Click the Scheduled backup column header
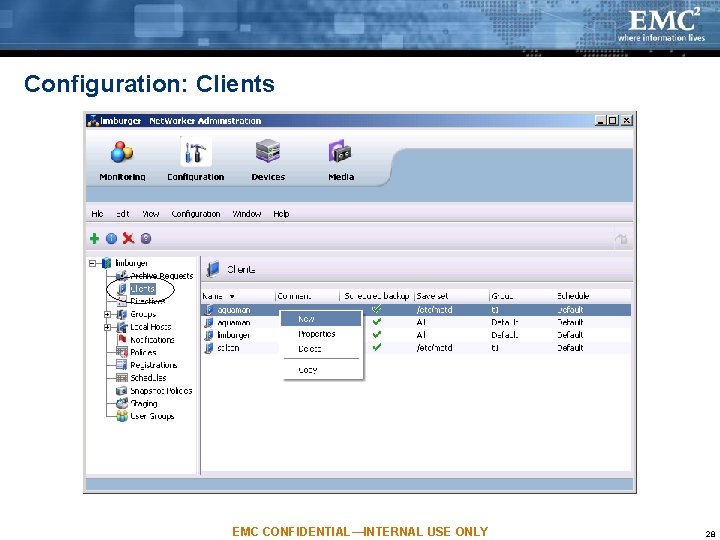The width and height of the screenshot is (720, 540). click(x=377, y=296)
